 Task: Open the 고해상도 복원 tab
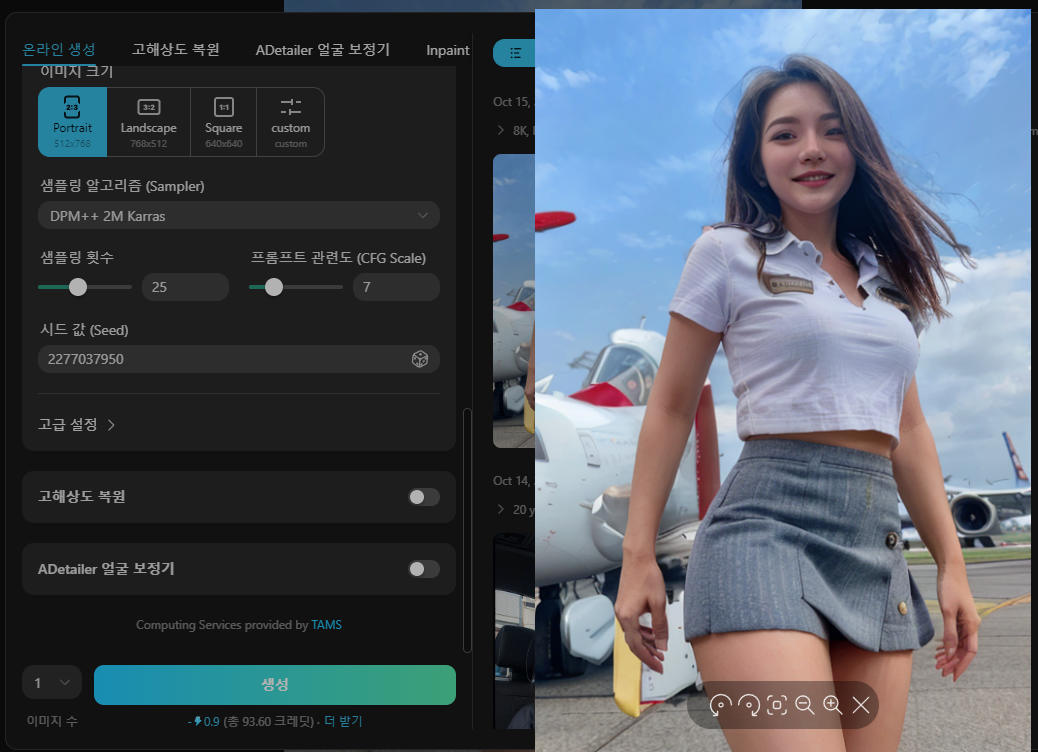pos(175,47)
